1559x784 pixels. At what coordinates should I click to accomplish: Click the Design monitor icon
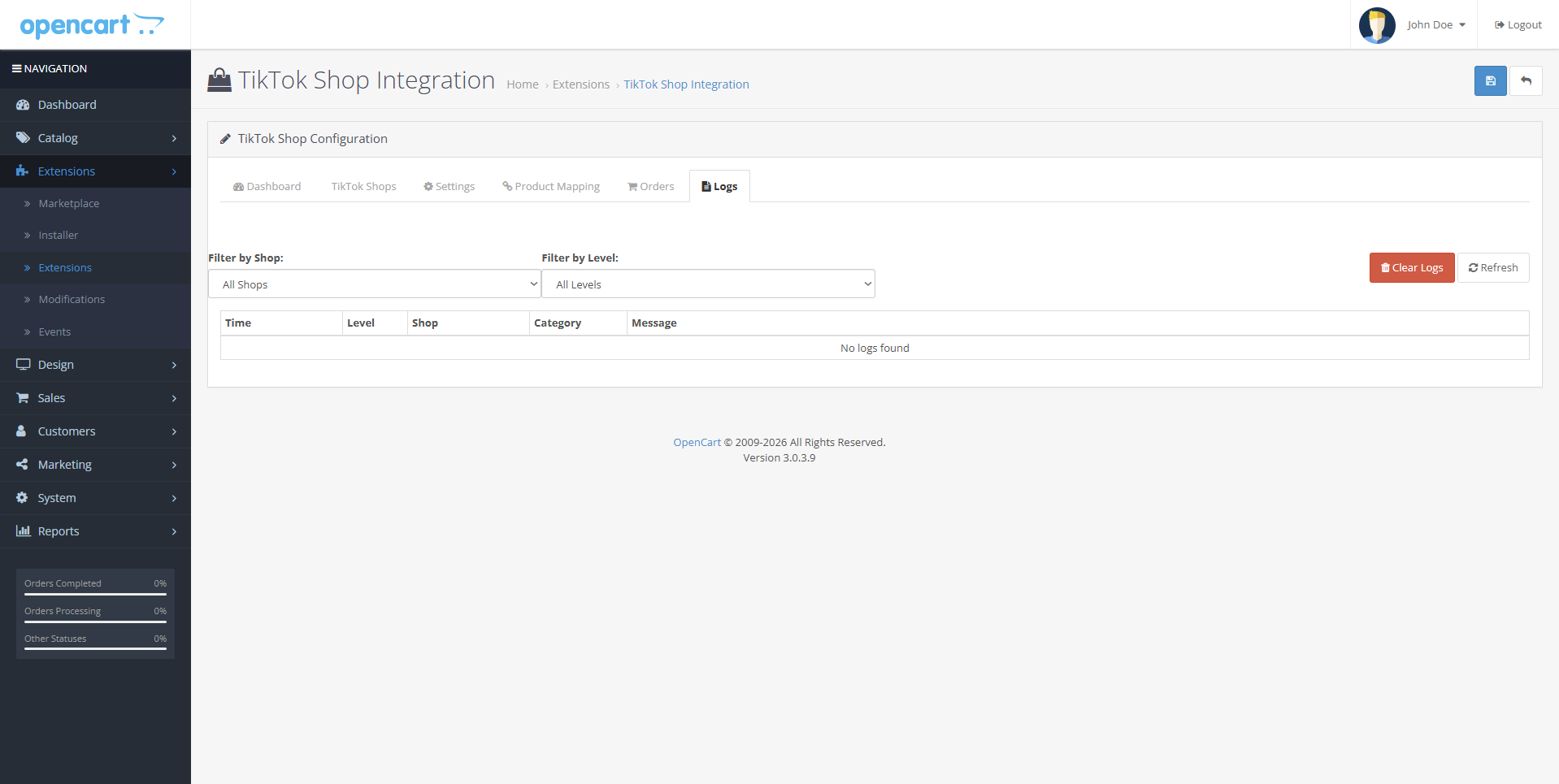(x=23, y=365)
